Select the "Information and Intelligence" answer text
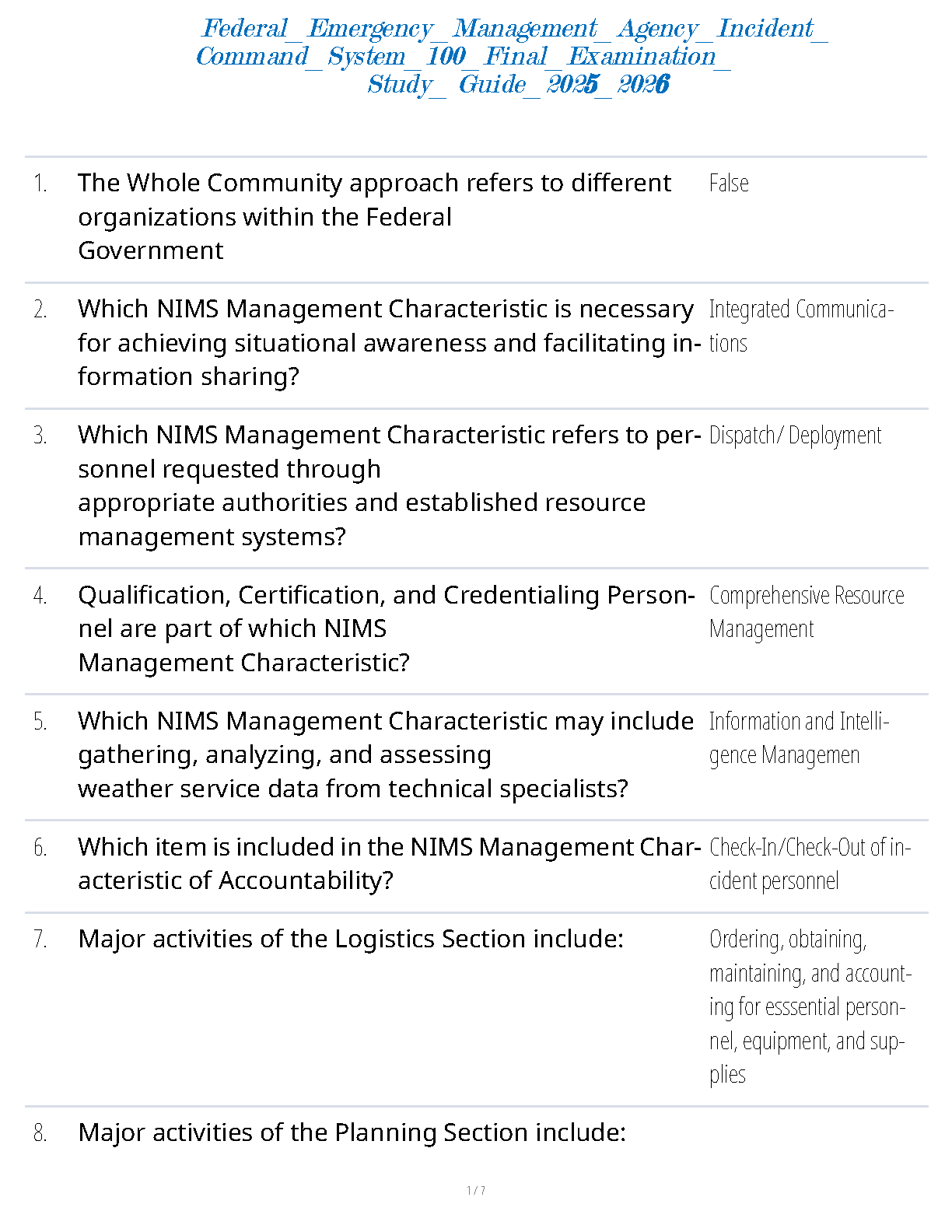This screenshot has height=1232, width=952. tap(798, 738)
